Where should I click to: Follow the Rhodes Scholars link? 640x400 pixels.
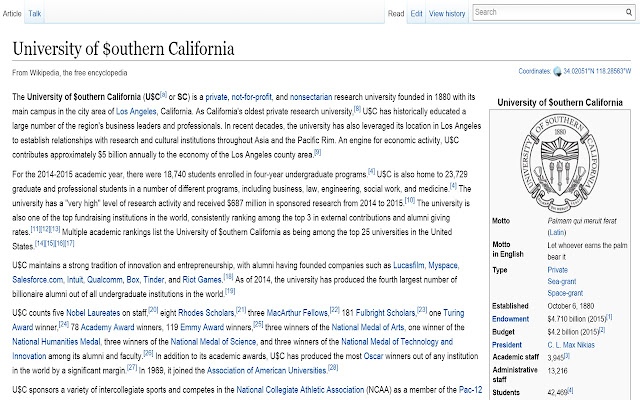207,313
